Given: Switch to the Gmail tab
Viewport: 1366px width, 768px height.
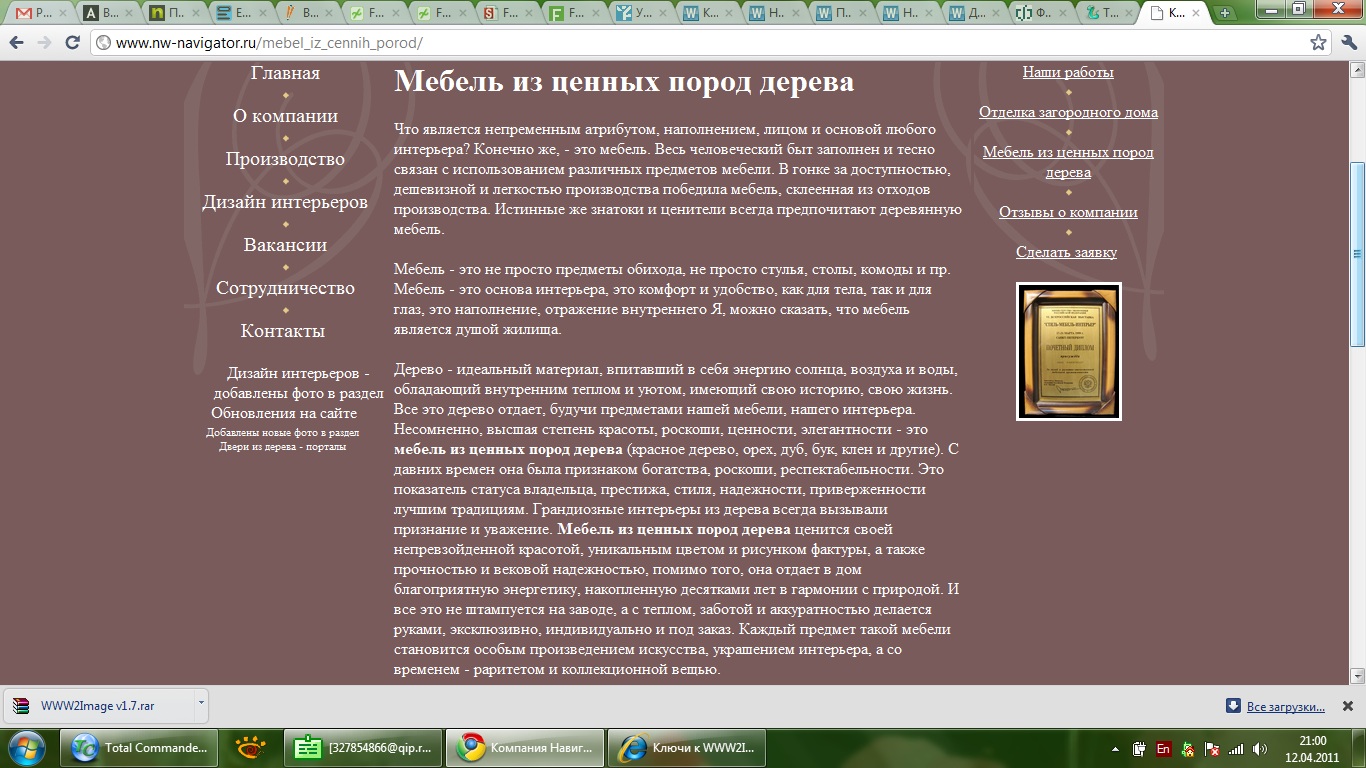Looking at the screenshot, I should tap(40, 13).
